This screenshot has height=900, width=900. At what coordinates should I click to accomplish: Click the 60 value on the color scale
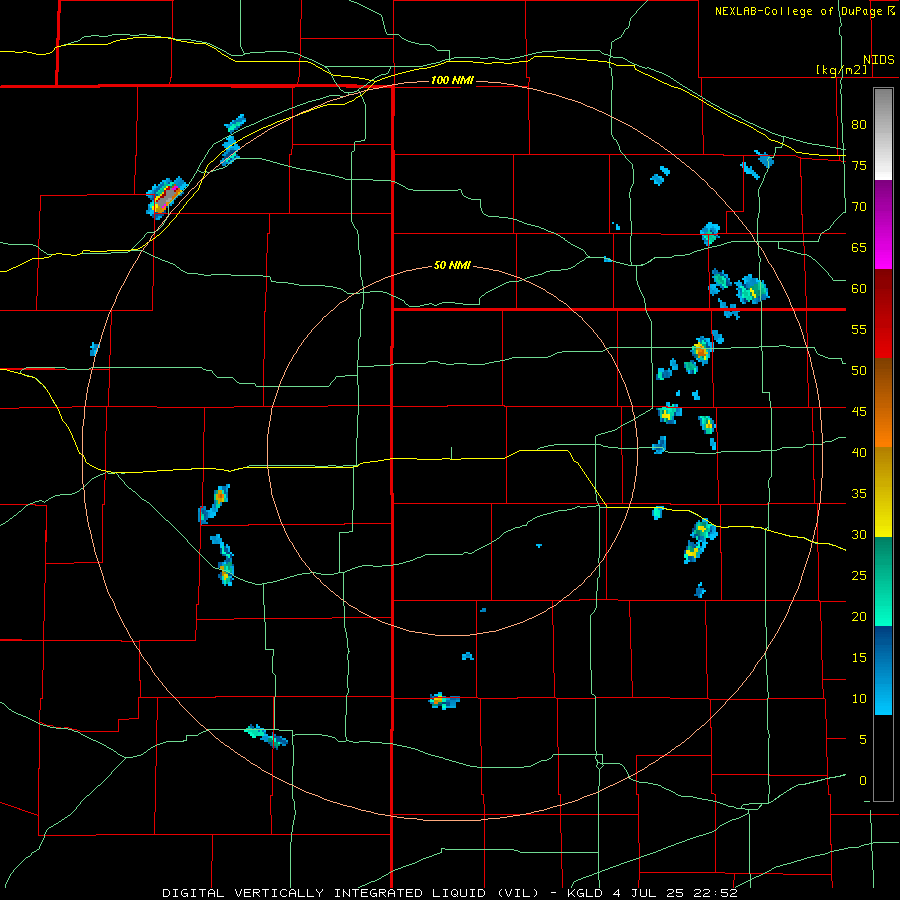[x=859, y=288]
